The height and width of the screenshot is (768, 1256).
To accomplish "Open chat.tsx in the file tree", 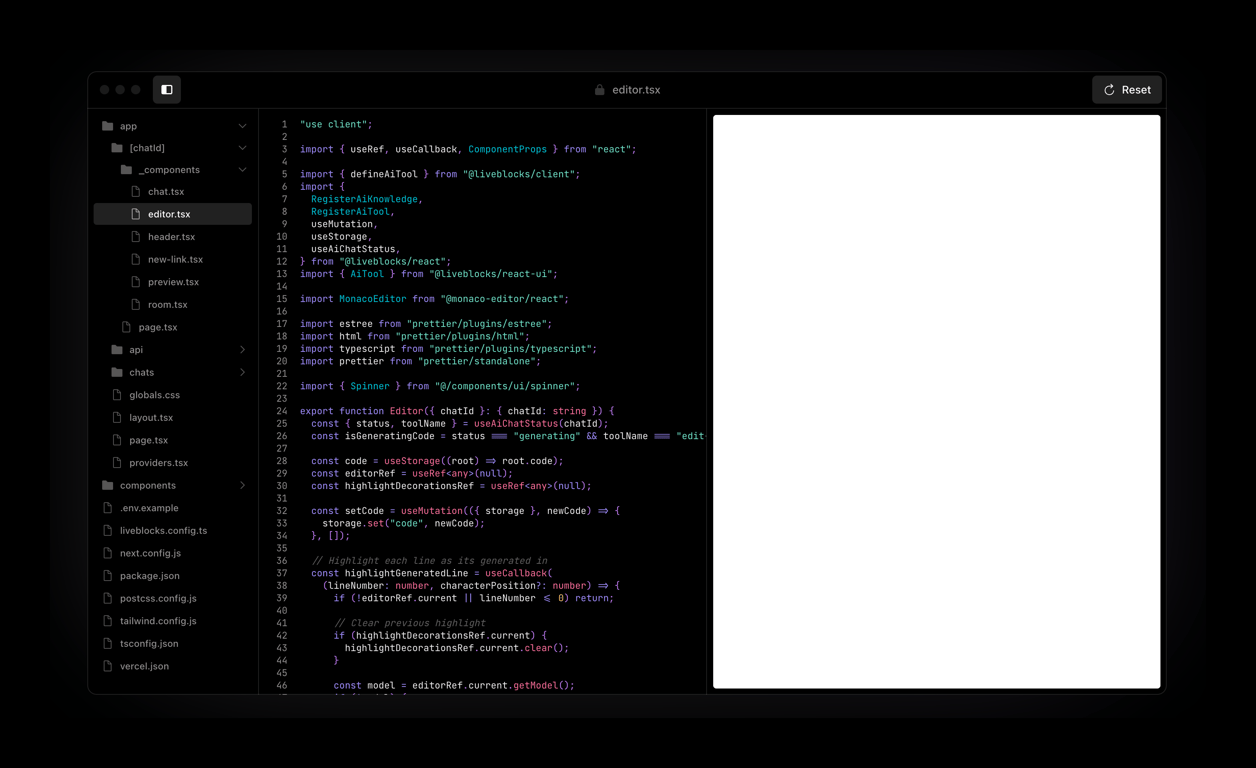I will [x=173, y=191].
